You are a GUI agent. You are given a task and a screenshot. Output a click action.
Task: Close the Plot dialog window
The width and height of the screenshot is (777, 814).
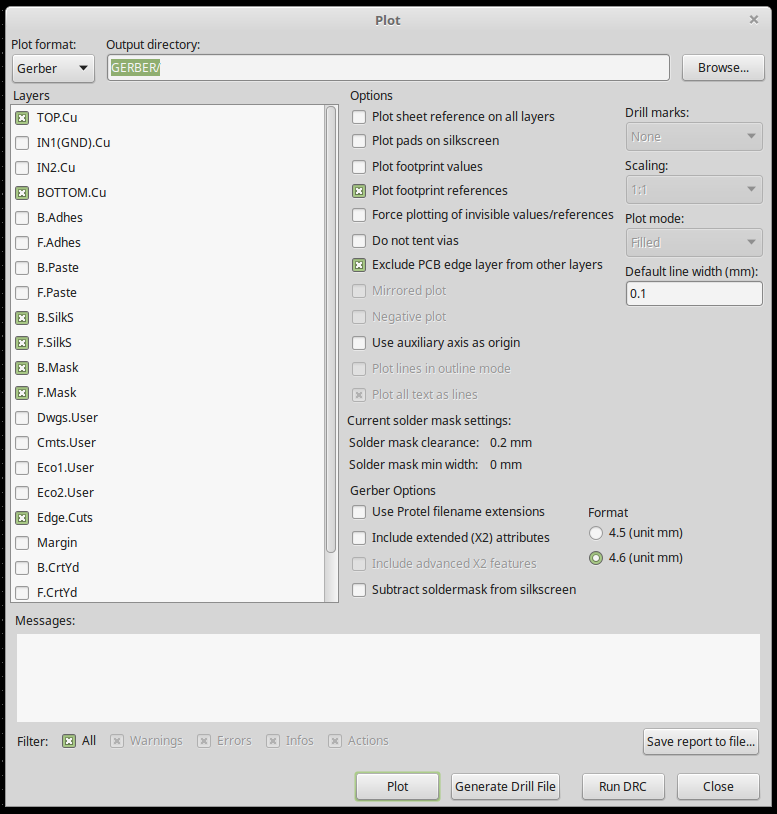tap(718, 786)
